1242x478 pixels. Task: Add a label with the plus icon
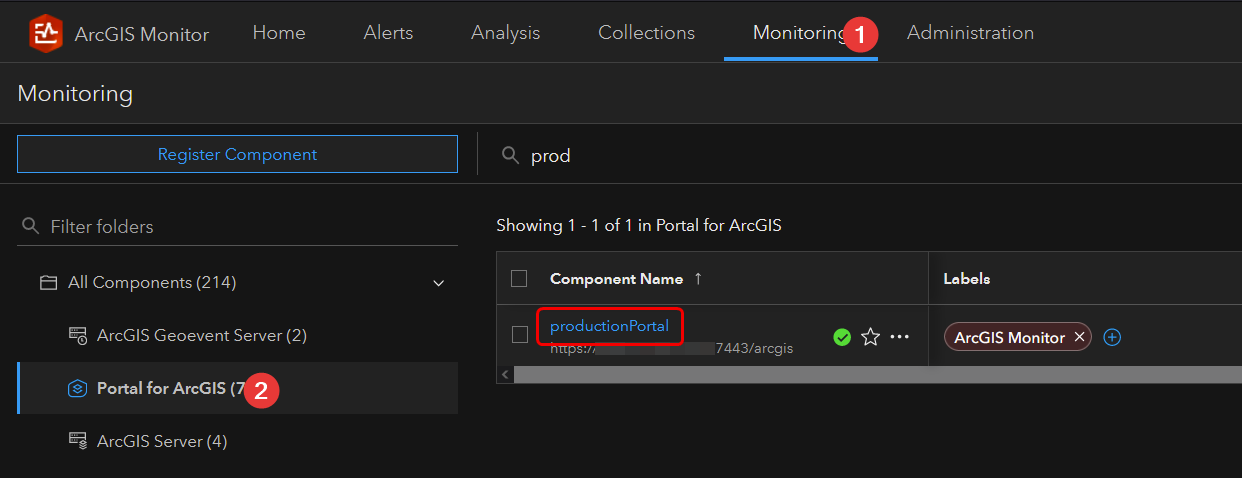(x=1112, y=337)
